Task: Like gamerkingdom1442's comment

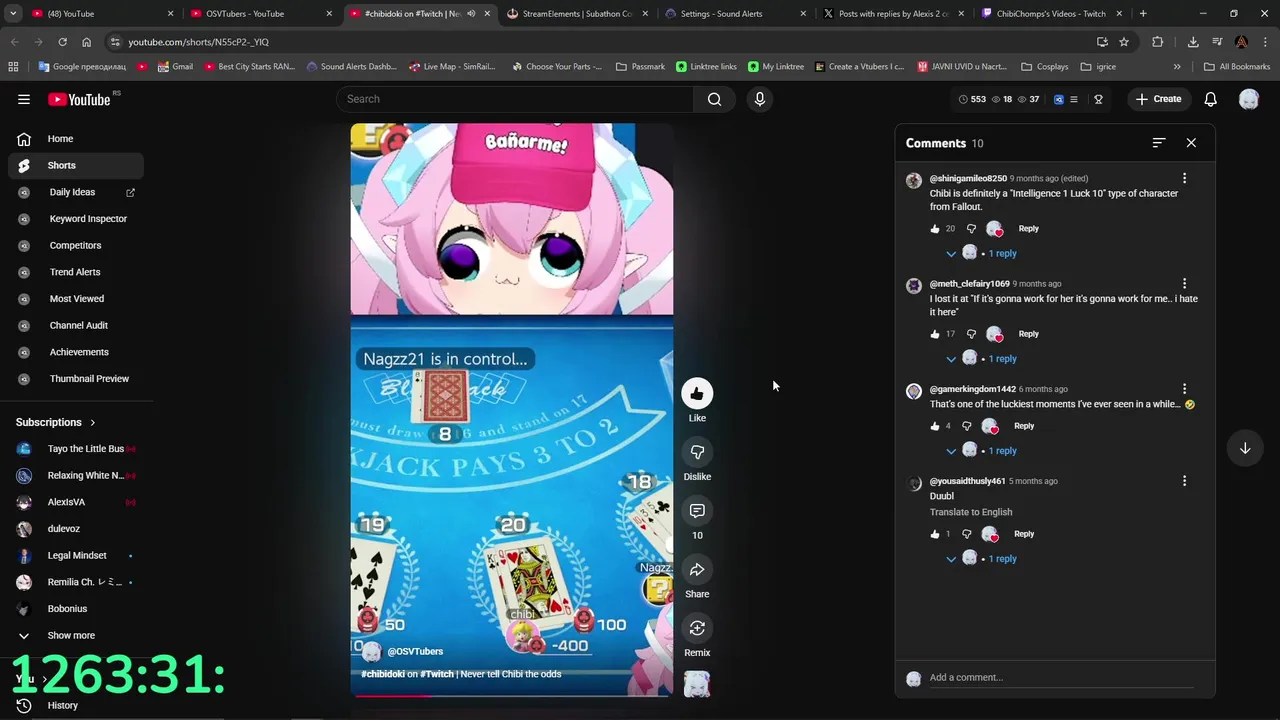Action: tap(935, 426)
